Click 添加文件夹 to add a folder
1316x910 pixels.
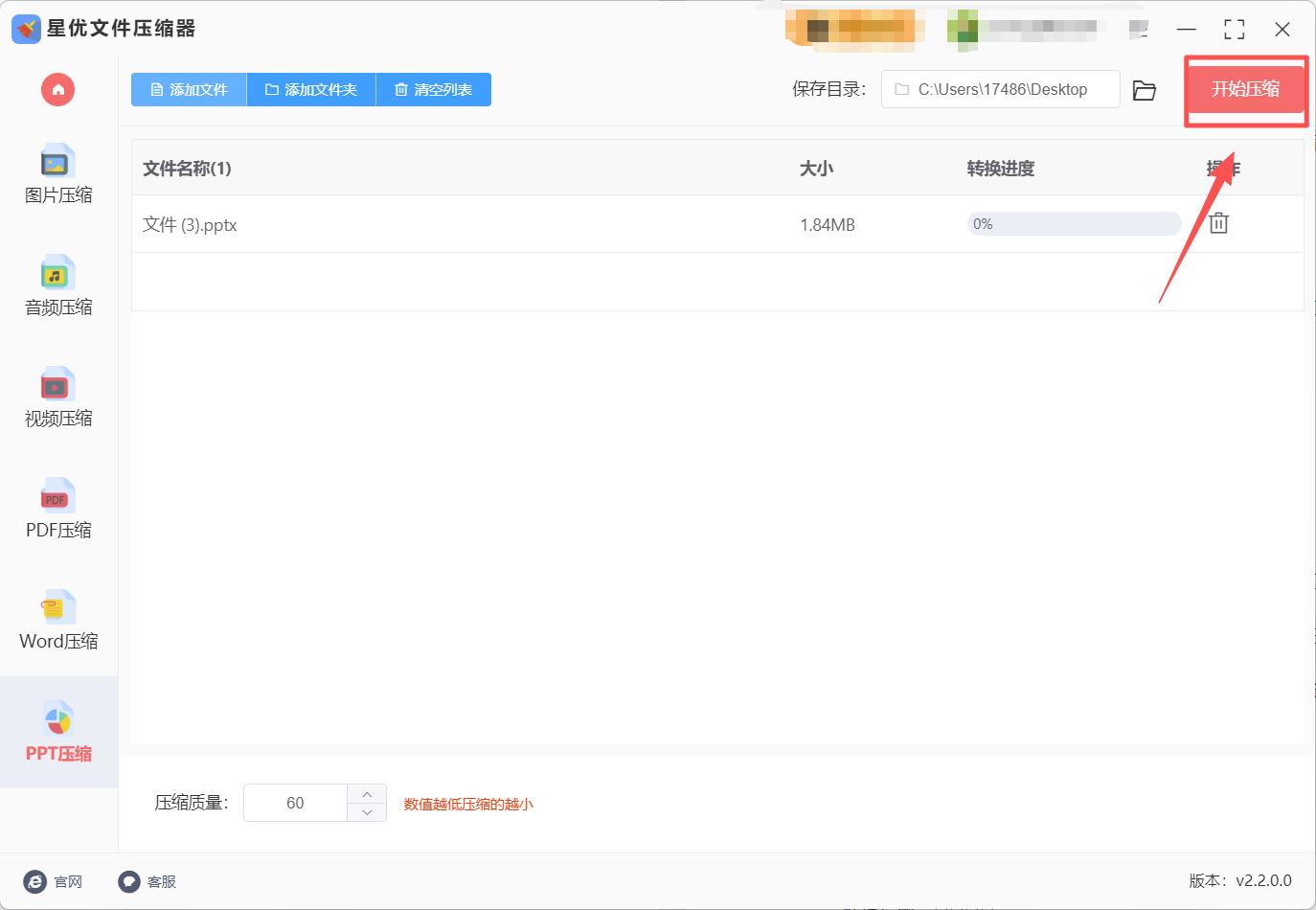point(310,89)
